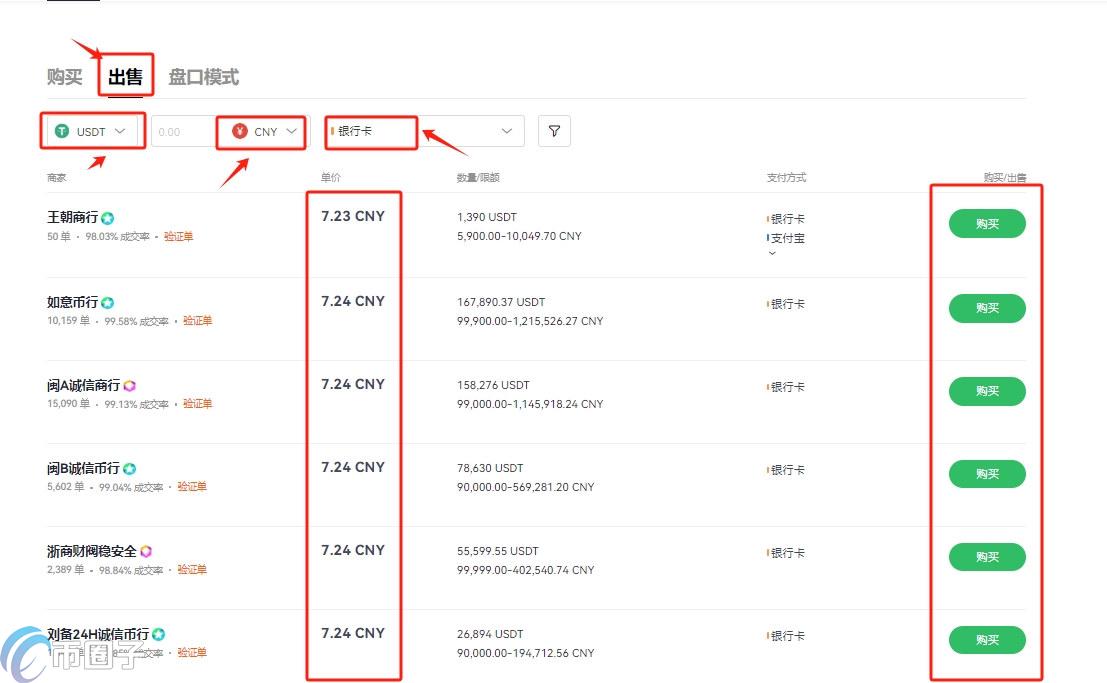1107x683 pixels.
Task: Click 验证单 label under 如意币行
Action: [198, 321]
